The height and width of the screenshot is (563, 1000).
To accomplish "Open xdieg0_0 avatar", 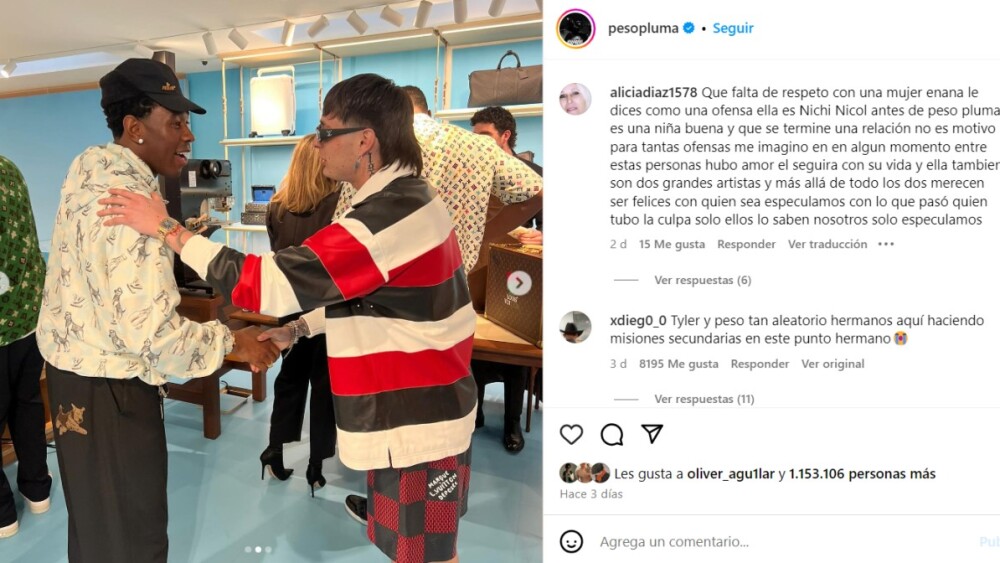I will point(575,327).
